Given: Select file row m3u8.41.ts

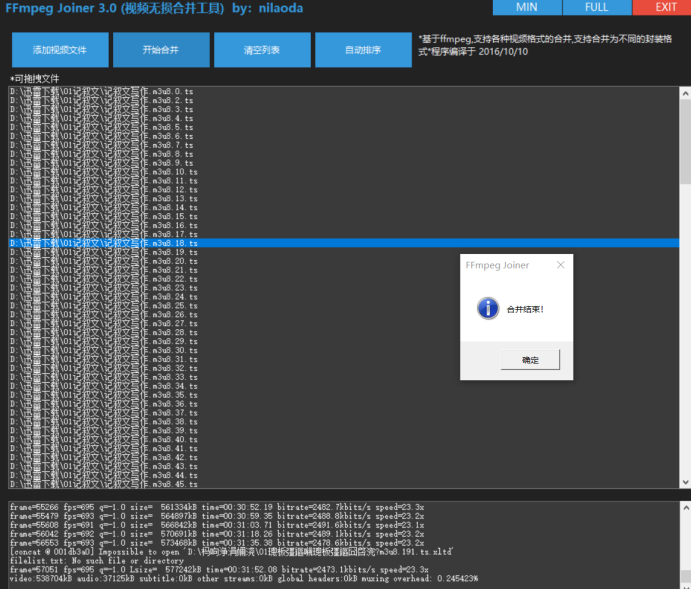Looking at the screenshot, I should [344, 448].
